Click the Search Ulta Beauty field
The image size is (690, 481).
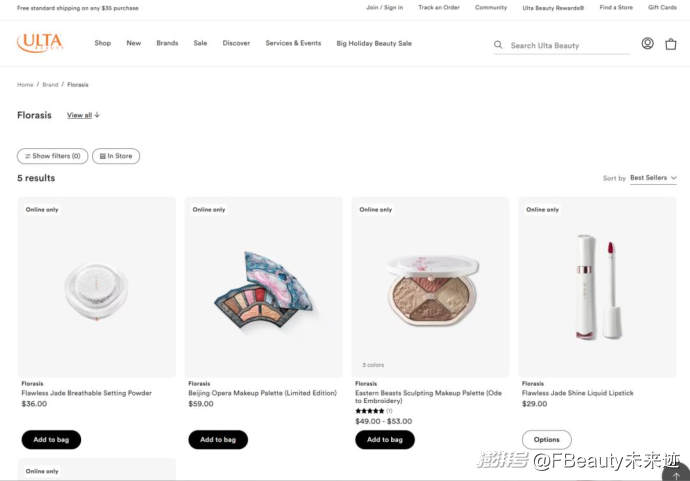[565, 46]
